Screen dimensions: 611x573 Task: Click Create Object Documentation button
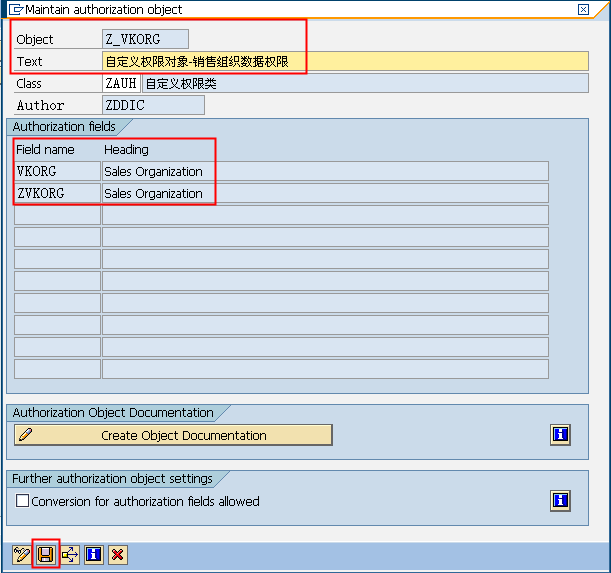173,435
